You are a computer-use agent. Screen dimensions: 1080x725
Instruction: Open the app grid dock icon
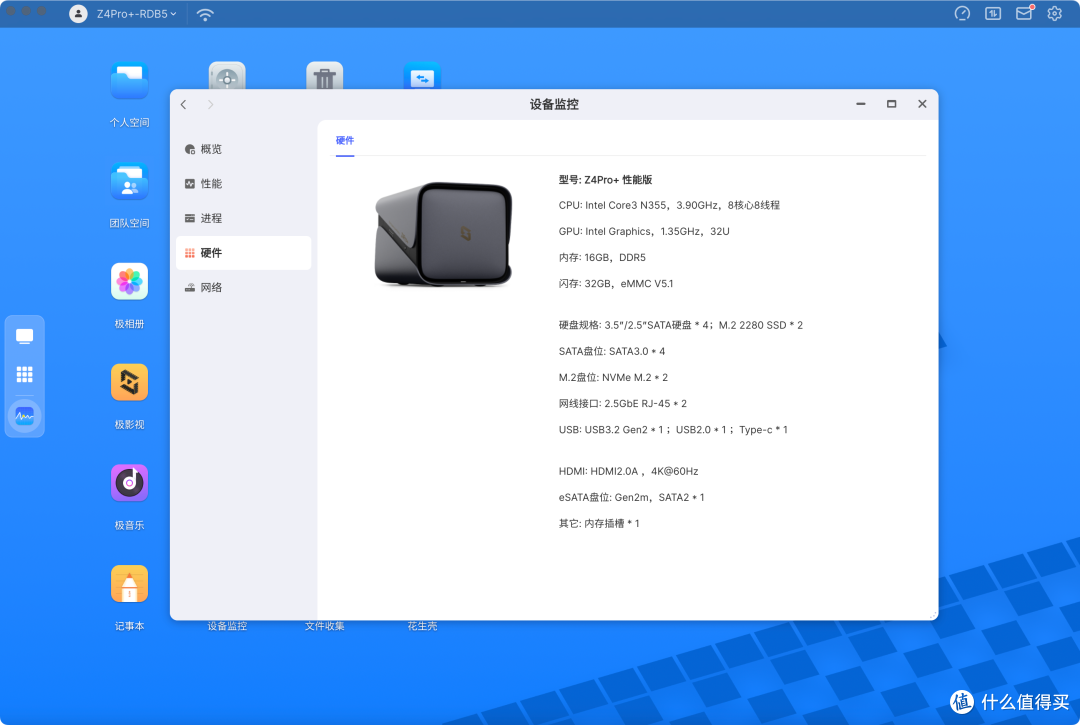[x=25, y=374]
